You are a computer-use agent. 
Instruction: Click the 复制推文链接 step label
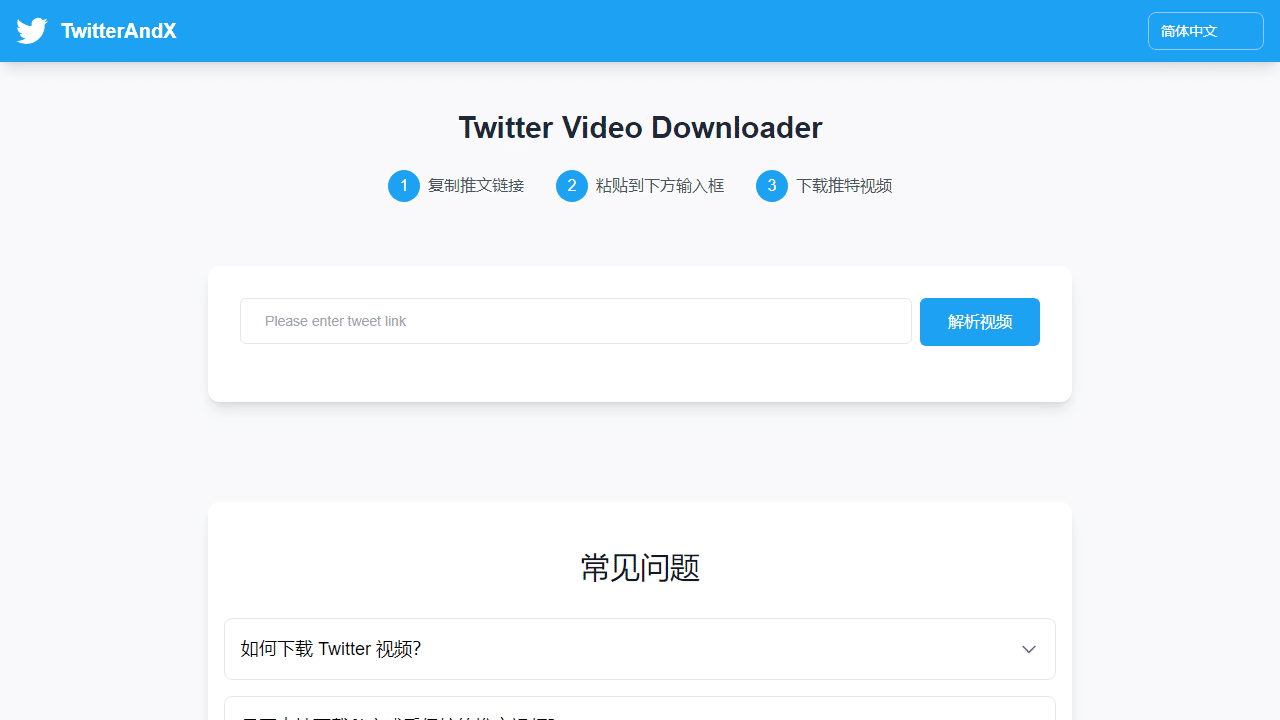click(476, 186)
